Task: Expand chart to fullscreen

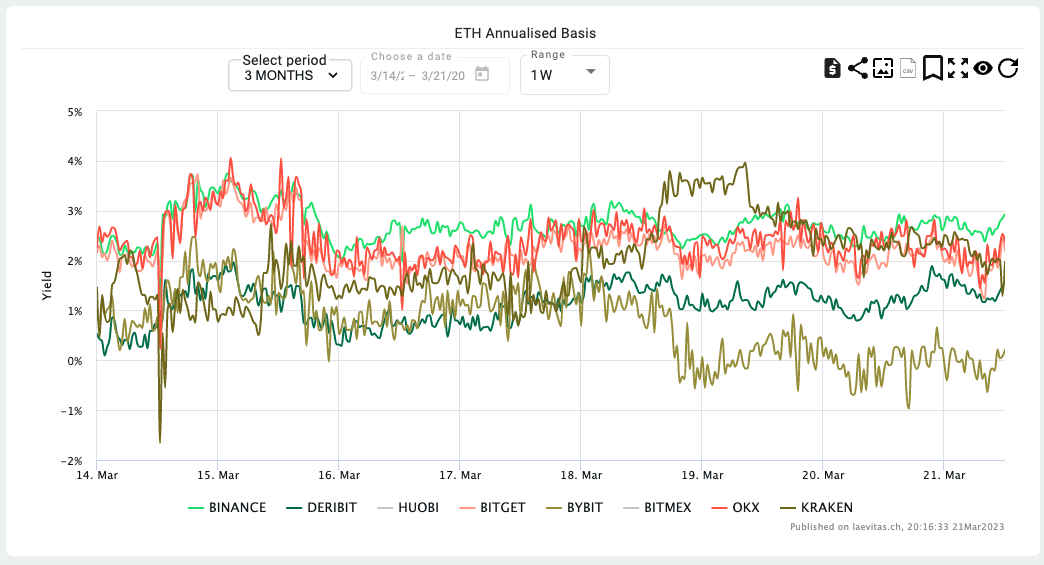Action: [x=958, y=68]
